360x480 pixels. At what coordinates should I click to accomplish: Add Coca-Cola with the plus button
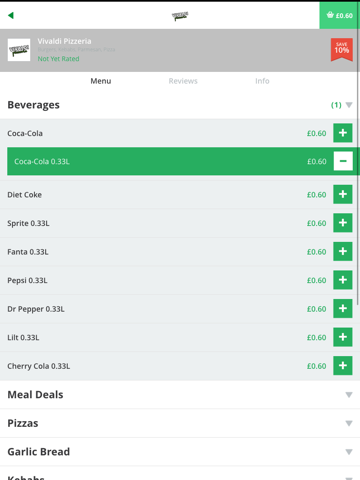pyautogui.click(x=343, y=133)
